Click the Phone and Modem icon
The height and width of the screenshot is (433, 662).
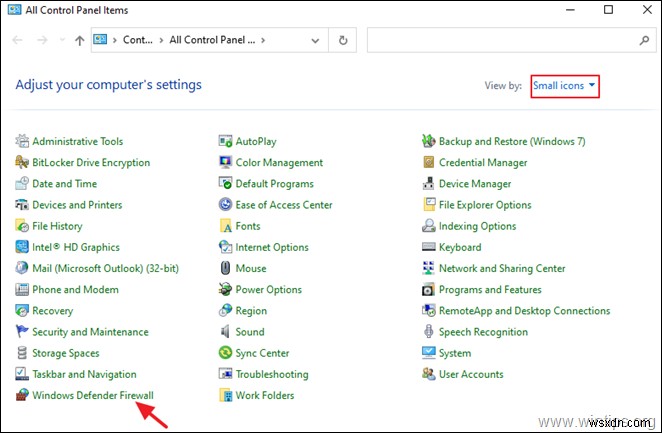click(x=22, y=290)
